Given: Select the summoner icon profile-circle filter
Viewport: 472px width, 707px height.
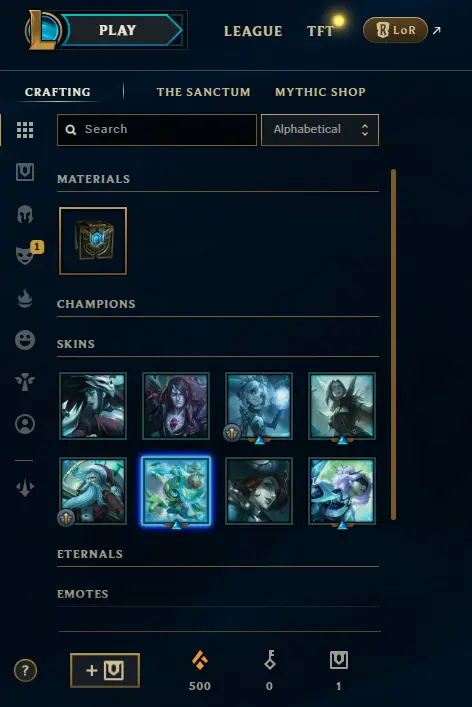Looking at the screenshot, I should [x=25, y=424].
